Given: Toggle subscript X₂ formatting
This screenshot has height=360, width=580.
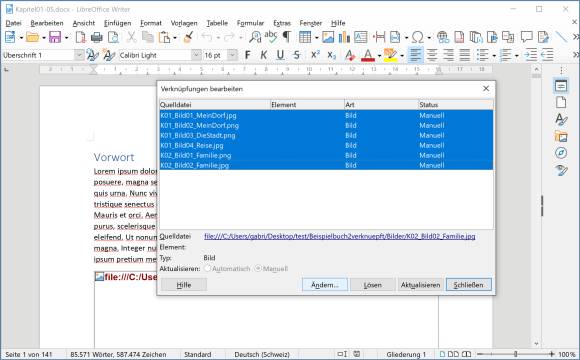Looking at the screenshot, I should (331, 55).
